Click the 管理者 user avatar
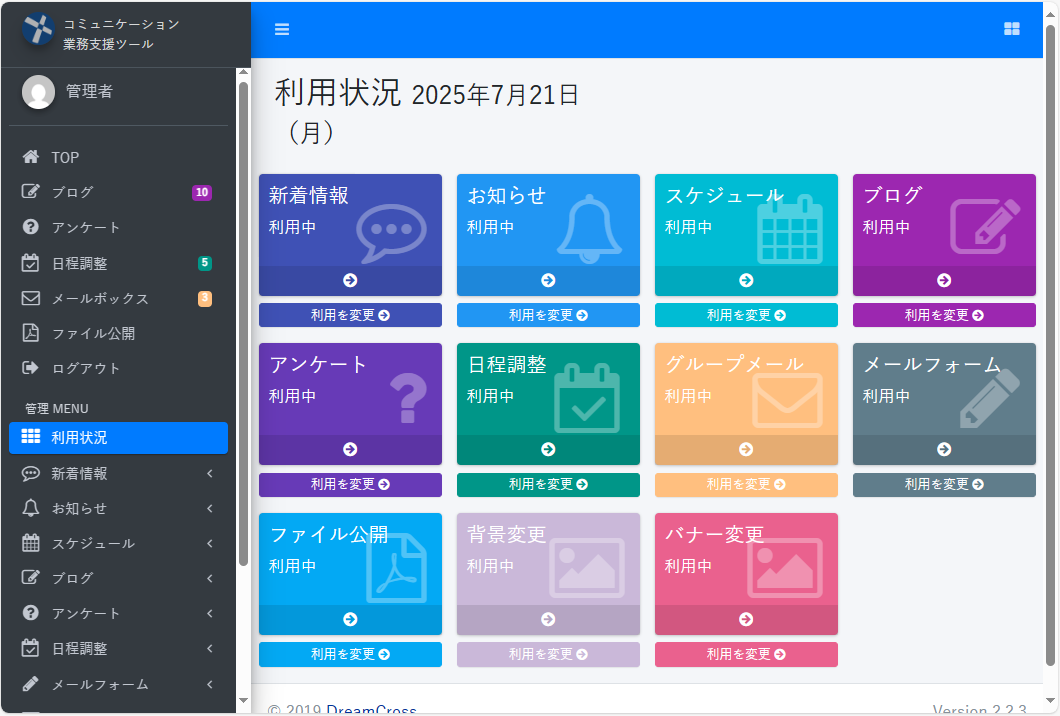This screenshot has height=716, width=1060. coord(39,92)
